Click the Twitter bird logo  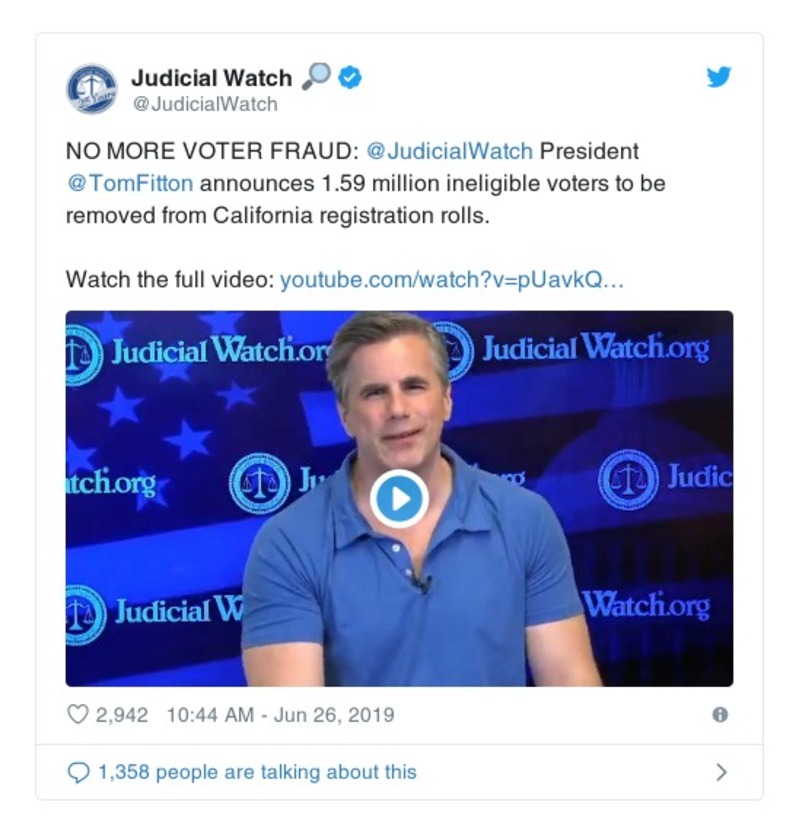click(x=719, y=77)
